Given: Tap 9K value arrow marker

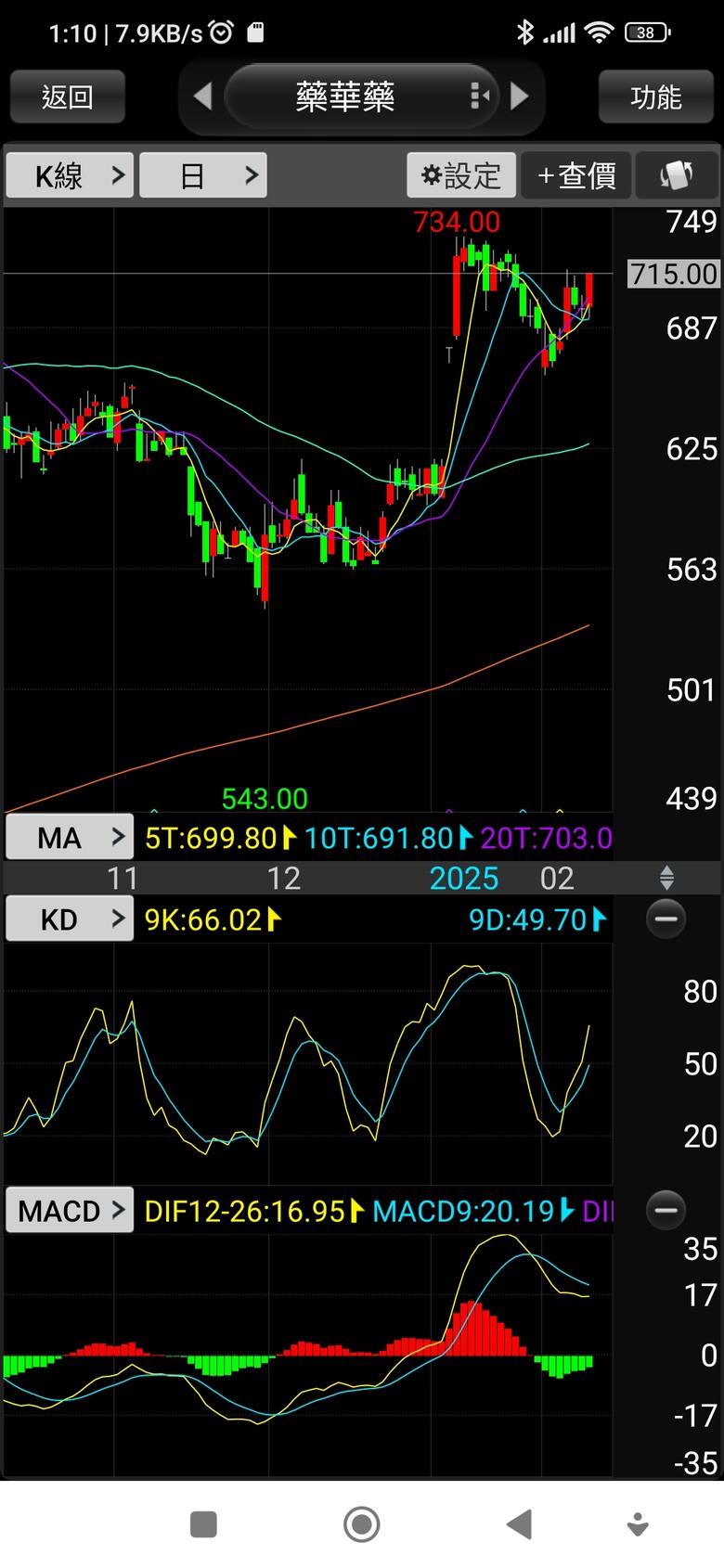Looking at the screenshot, I should point(274,919).
